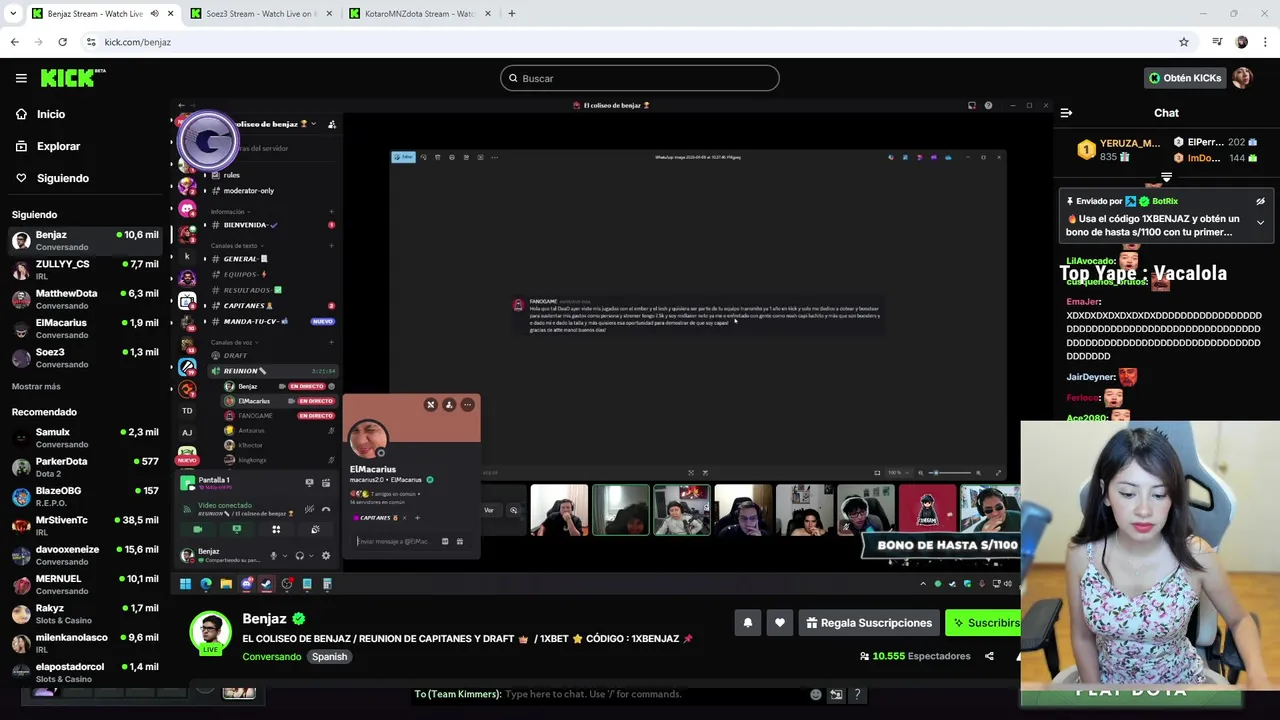Switch to the KotaroMNZdota Stream browser tab

(420, 14)
